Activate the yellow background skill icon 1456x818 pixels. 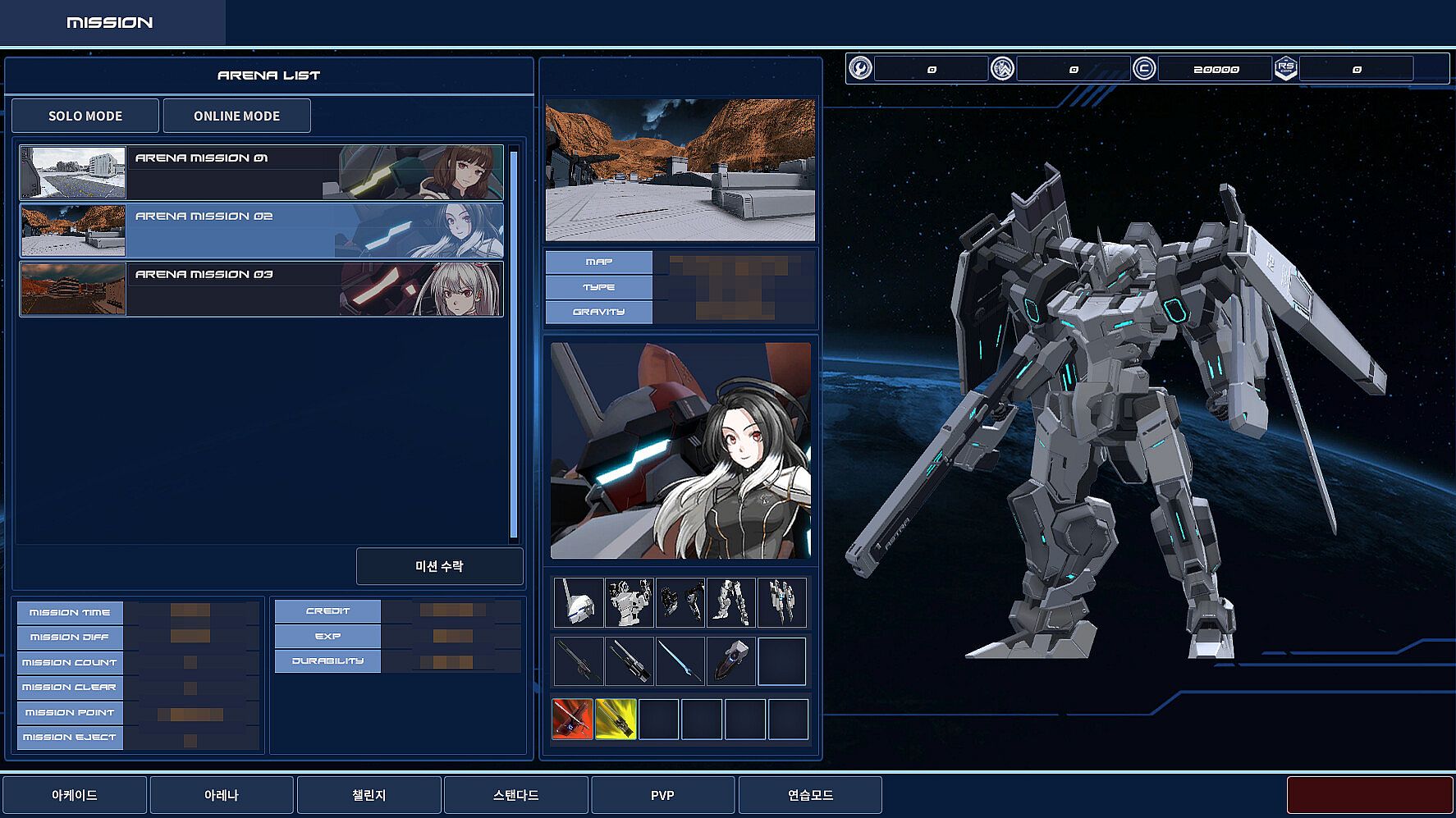pyautogui.click(x=616, y=720)
